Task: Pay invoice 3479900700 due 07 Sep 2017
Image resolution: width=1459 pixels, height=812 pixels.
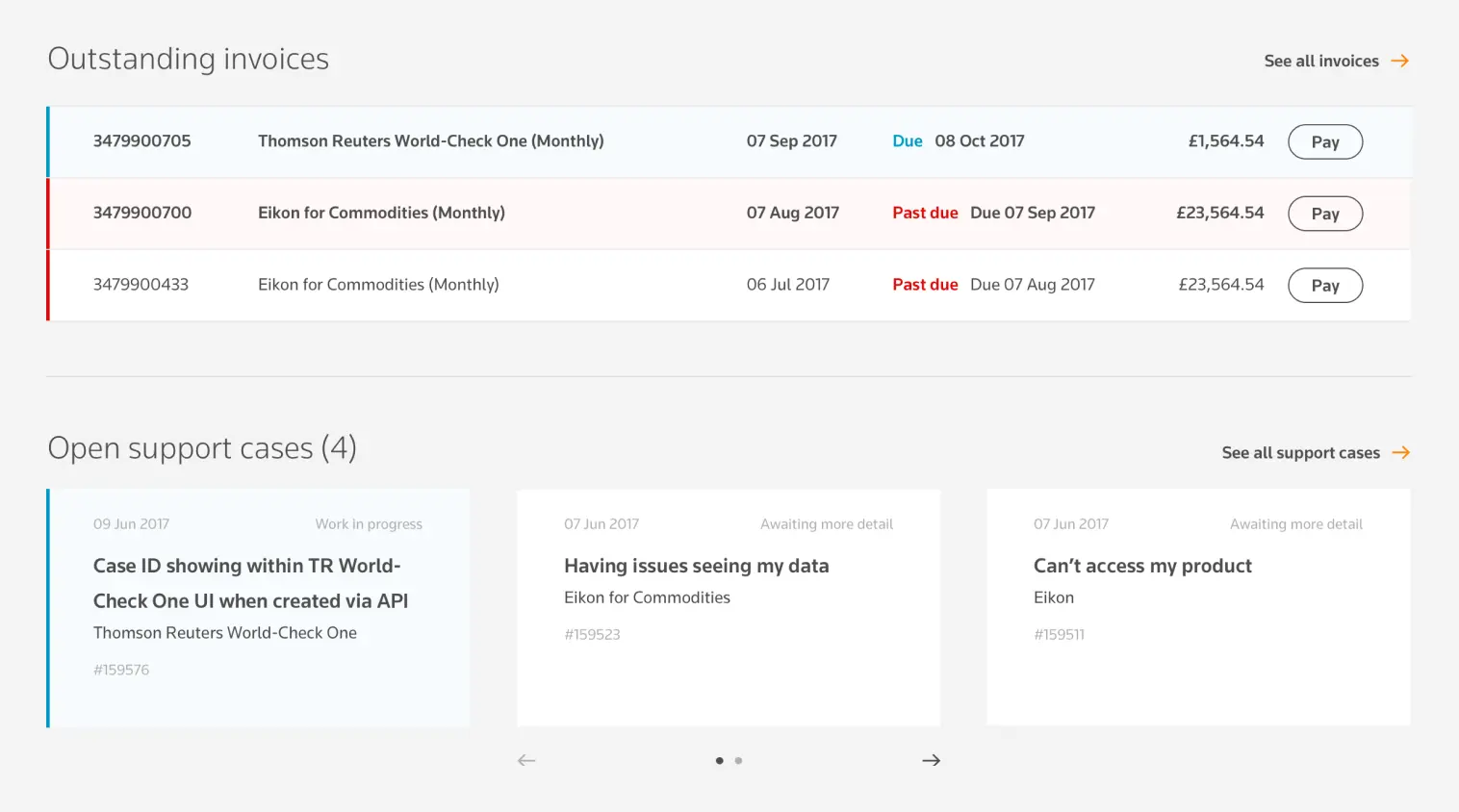Action: 1325,214
